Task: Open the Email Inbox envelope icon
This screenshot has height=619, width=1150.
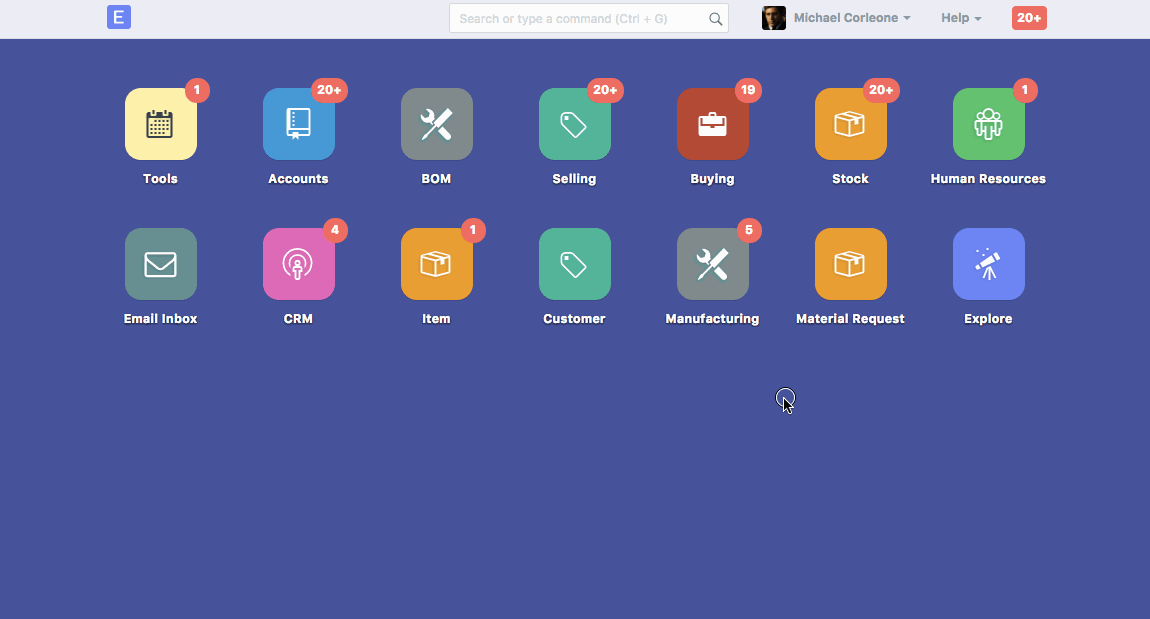Action: pos(161,264)
